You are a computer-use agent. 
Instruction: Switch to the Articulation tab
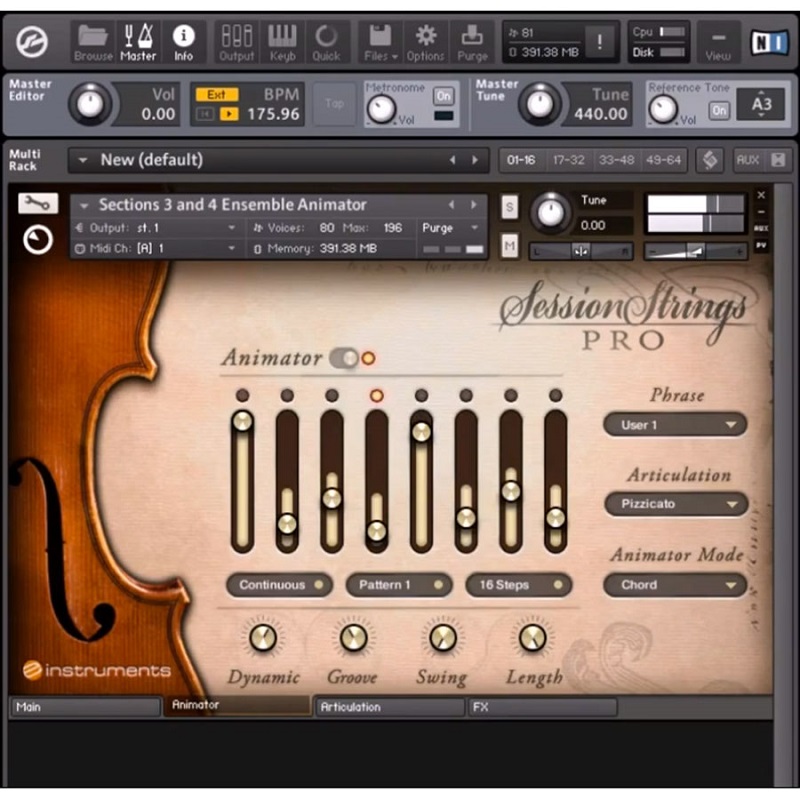tap(388, 707)
